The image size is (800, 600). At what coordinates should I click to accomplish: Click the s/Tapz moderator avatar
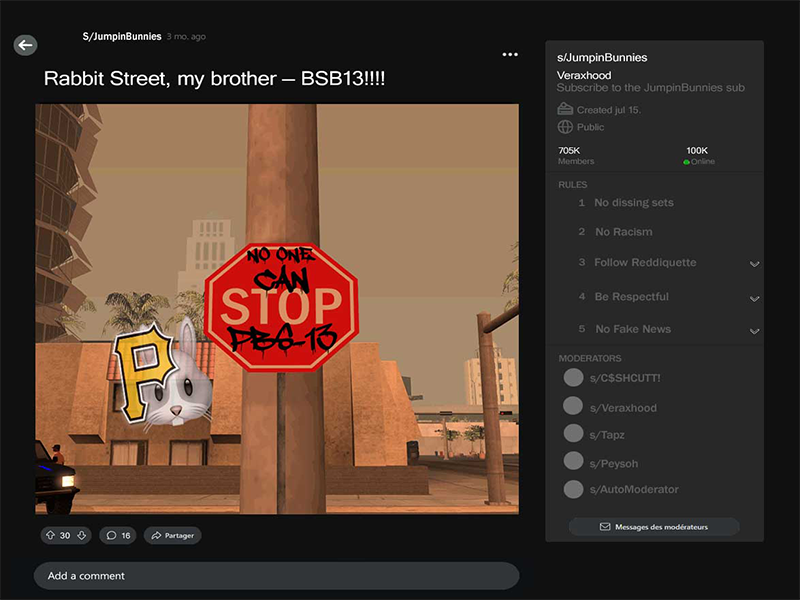pyautogui.click(x=573, y=433)
